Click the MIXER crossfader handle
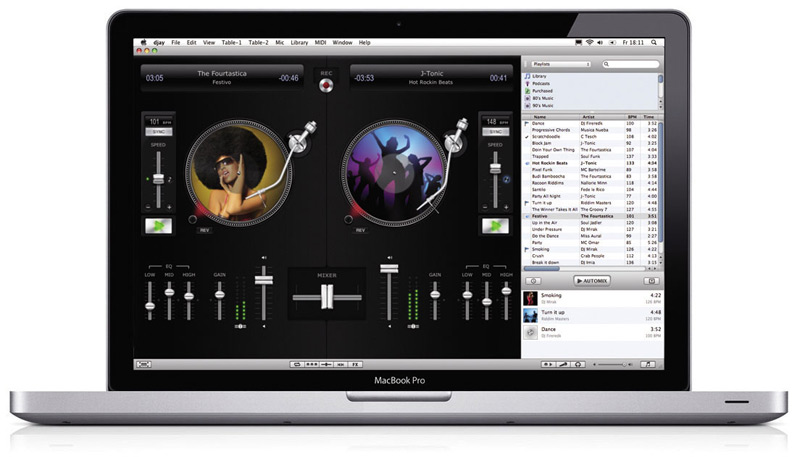The width and height of the screenshot is (800, 457). [x=327, y=297]
